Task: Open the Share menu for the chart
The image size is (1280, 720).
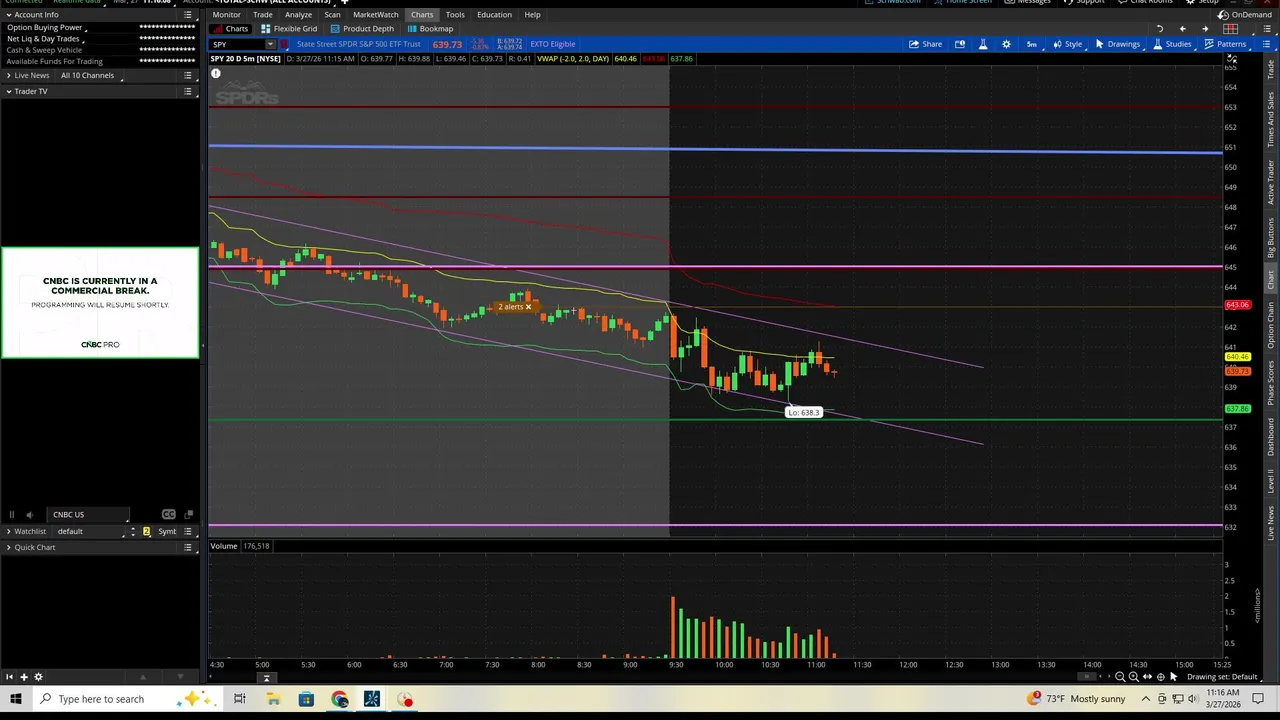Action: [x=925, y=44]
